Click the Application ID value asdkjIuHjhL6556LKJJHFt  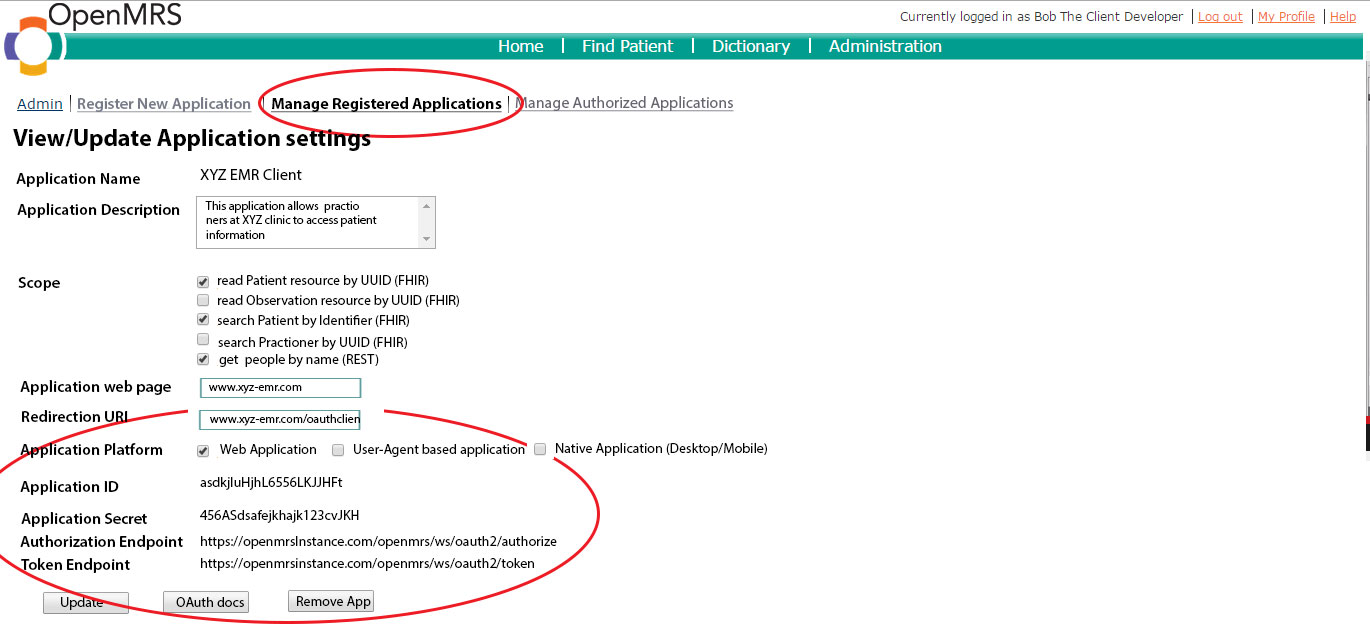coord(271,482)
